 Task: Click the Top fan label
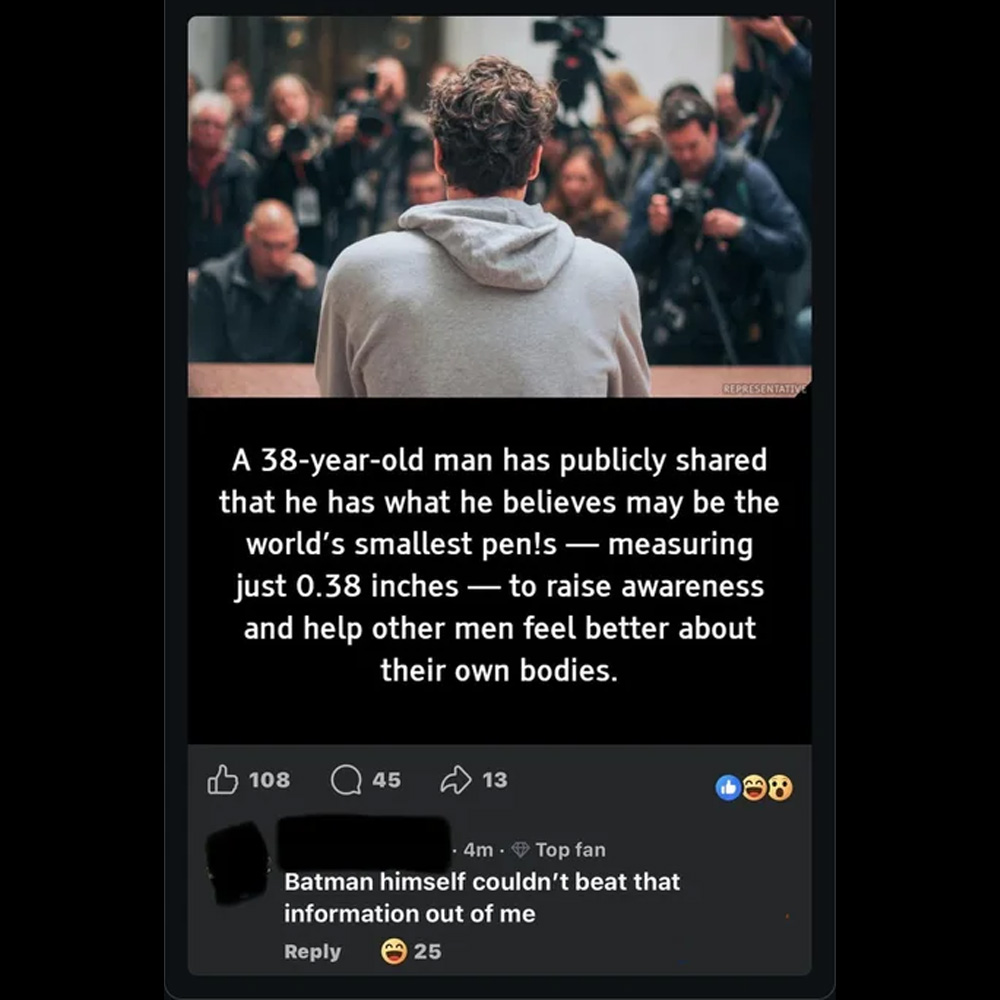click(x=570, y=849)
